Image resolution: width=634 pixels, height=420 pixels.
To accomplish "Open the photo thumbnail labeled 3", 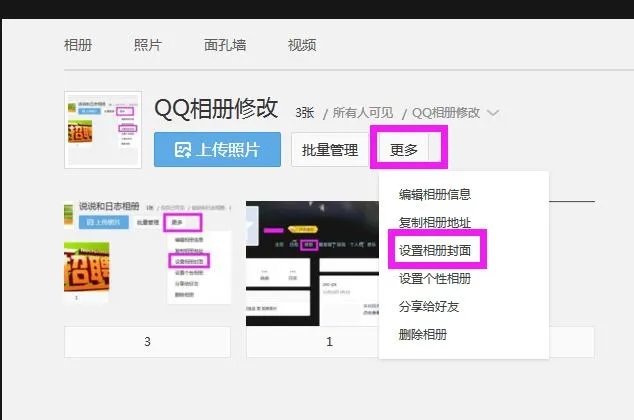I will tap(148, 263).
